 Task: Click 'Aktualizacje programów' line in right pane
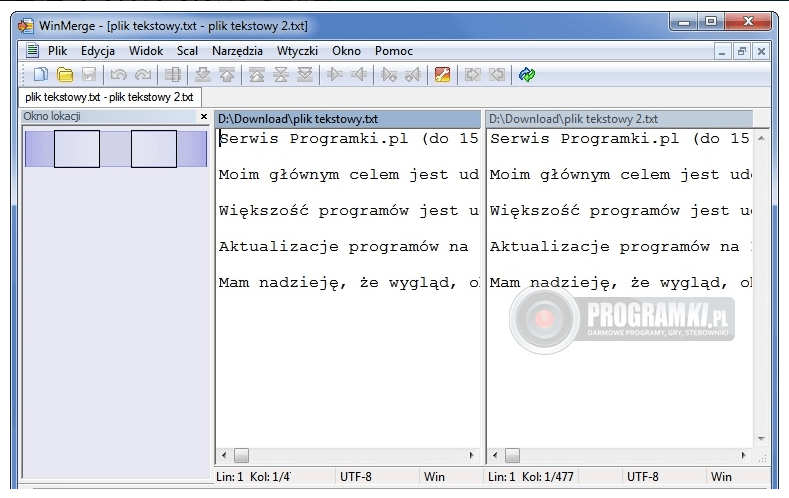pos(620,246)
